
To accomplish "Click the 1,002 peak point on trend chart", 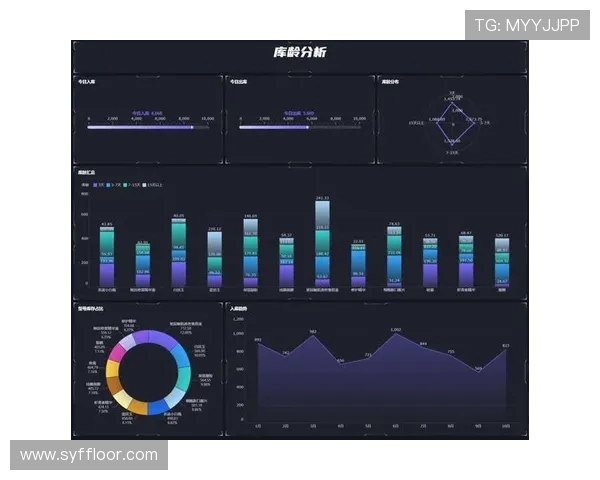I will (x=396, y=334).
